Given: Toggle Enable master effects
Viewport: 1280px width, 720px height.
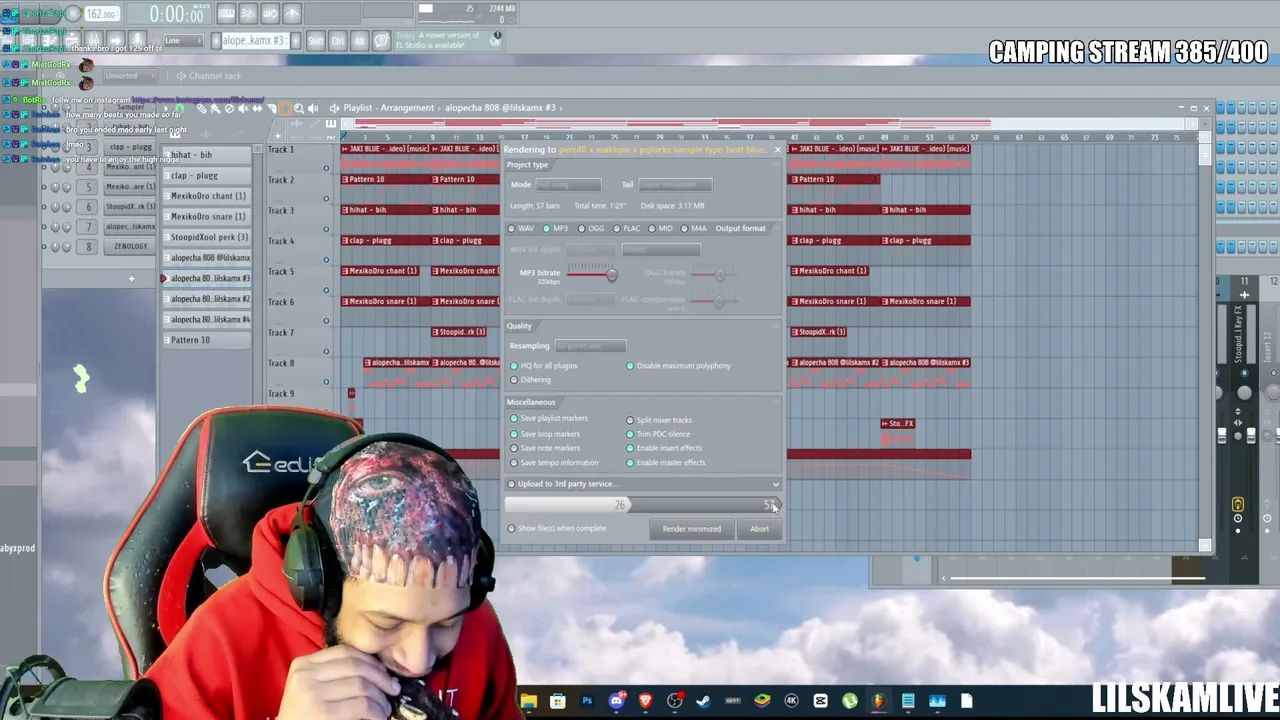Looking at the screenshot, I should coord(666,463).
